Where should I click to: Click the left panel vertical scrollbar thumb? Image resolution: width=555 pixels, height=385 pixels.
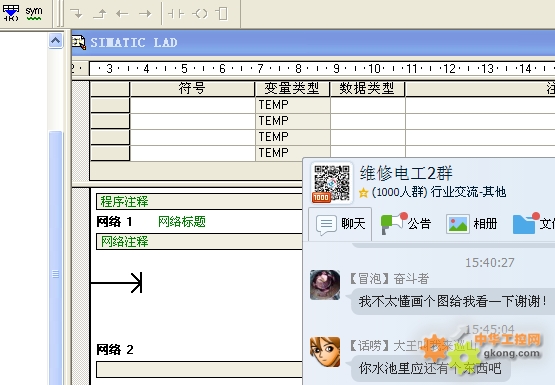(56, 258)
